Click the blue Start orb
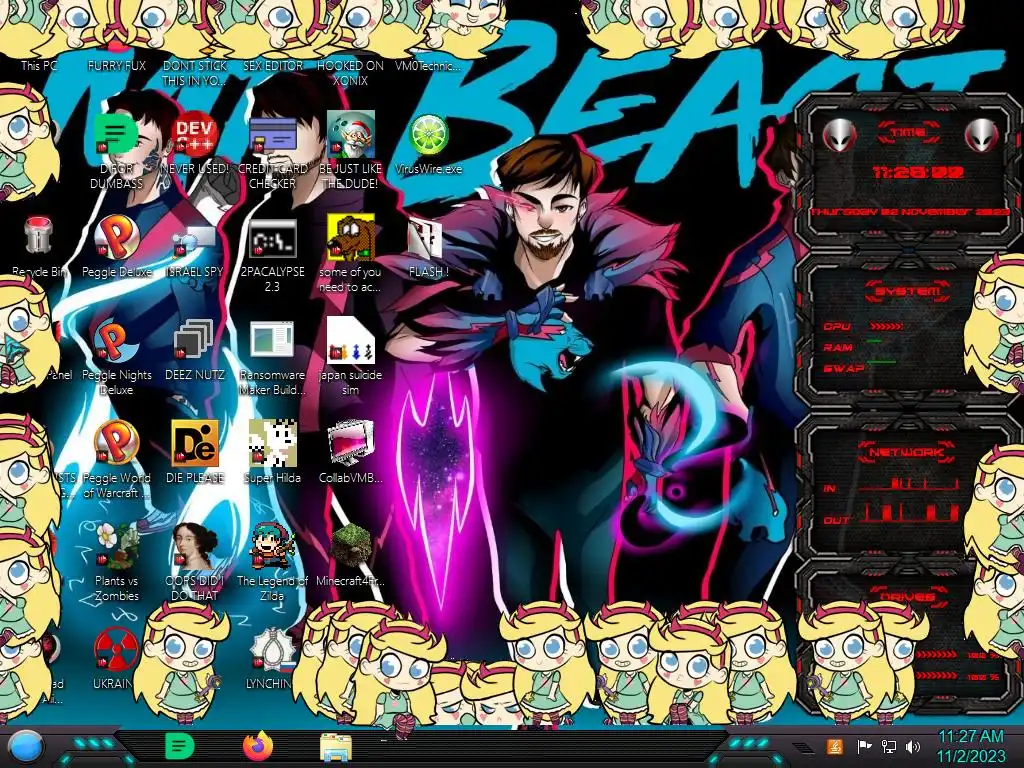 [25, 748]
